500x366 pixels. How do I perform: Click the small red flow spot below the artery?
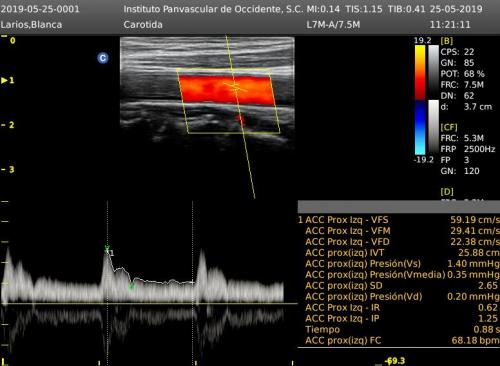[x=241, y=119]
